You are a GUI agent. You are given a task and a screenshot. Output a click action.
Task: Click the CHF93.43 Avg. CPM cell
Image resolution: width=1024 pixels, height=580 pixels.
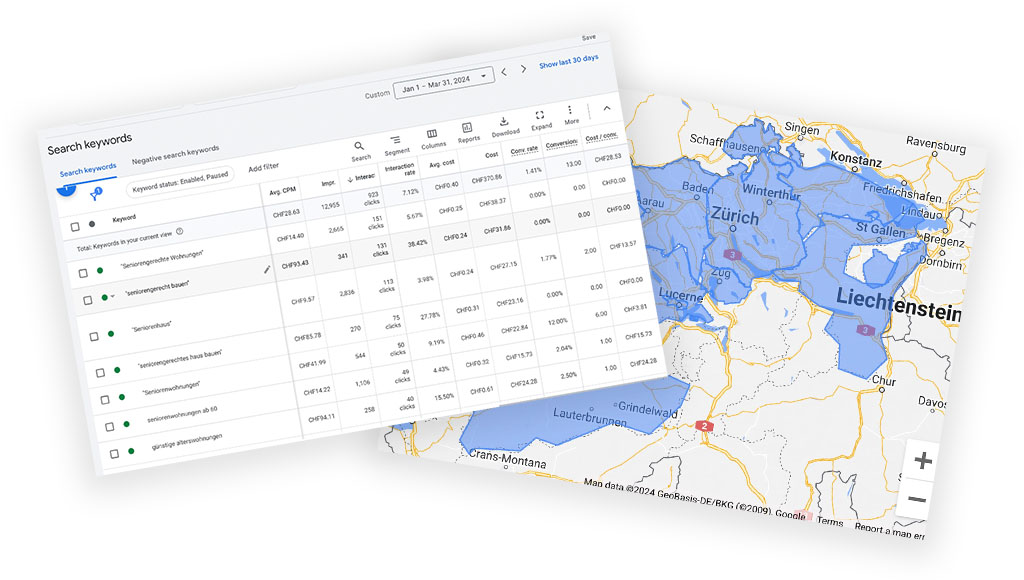[x=295, y=265]
